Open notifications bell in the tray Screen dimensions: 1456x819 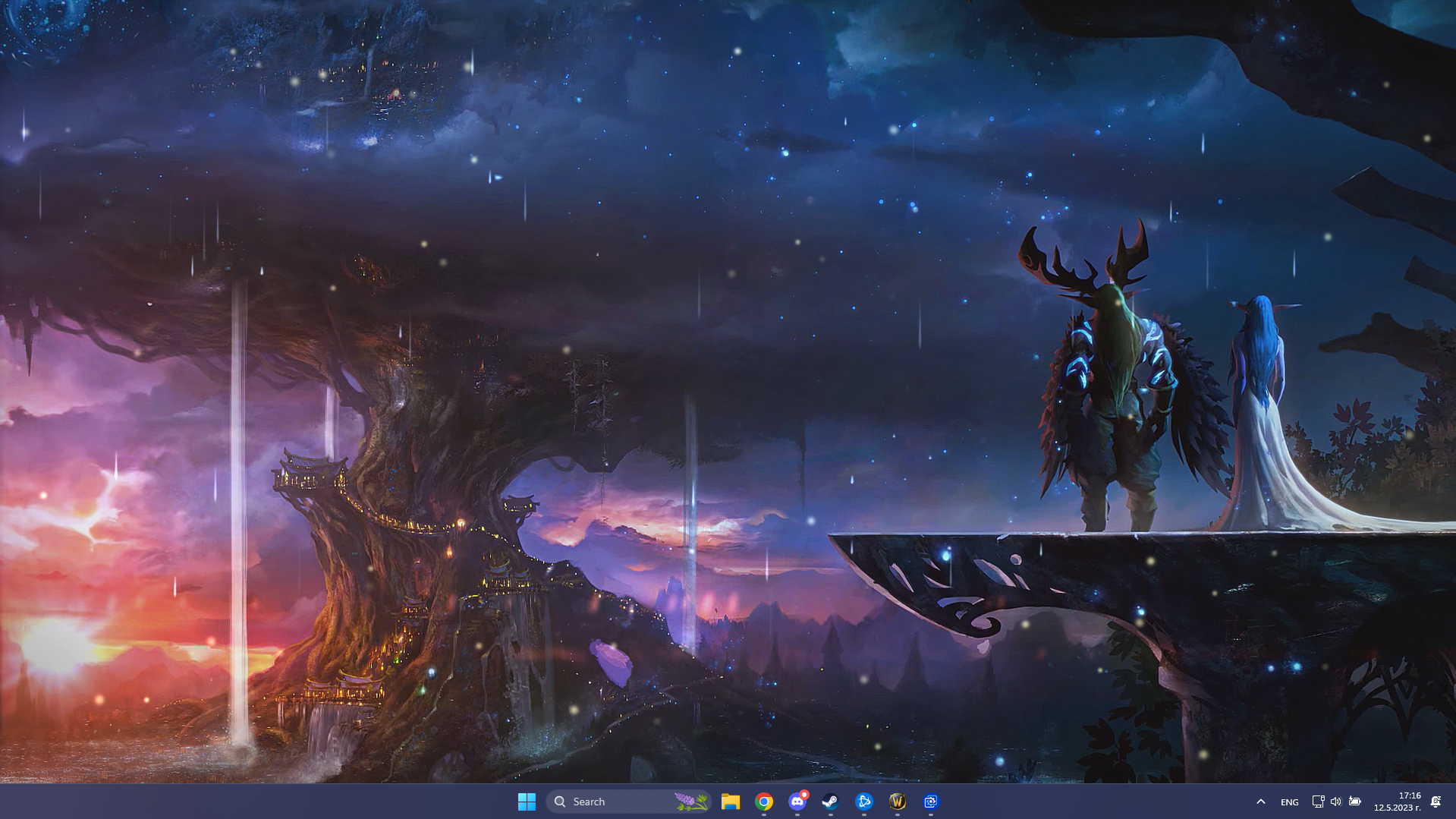point(1436,802)
